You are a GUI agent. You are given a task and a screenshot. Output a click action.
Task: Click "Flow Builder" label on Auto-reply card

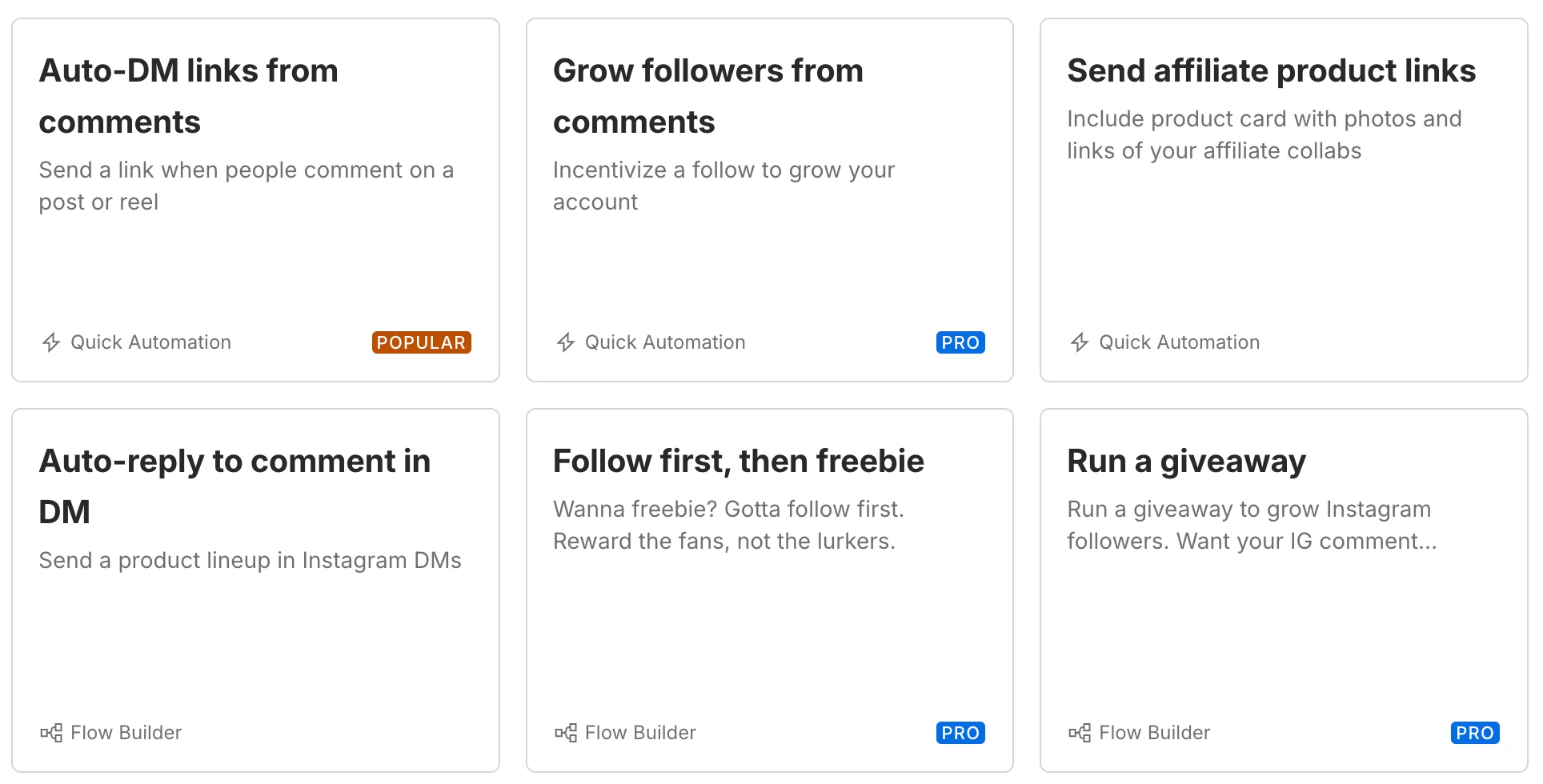(126, 733)
